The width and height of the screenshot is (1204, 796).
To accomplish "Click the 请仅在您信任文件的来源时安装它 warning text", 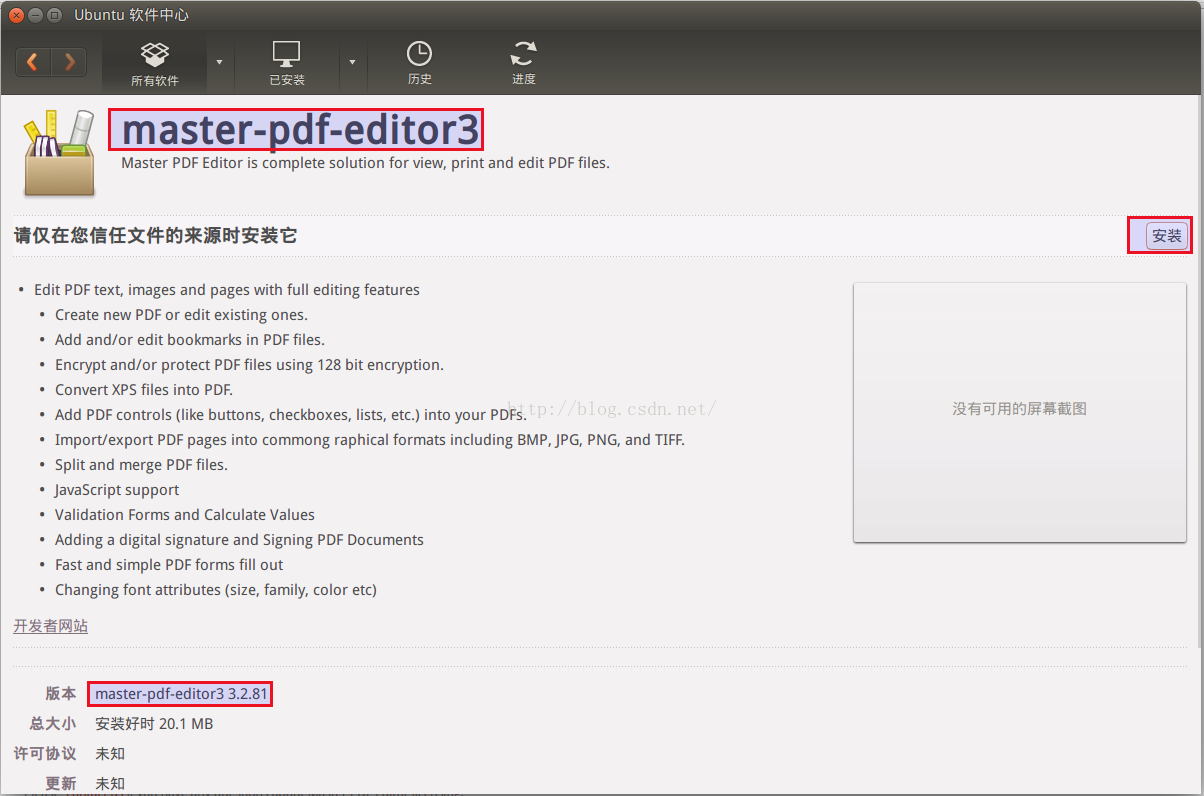I will [155, 236].
